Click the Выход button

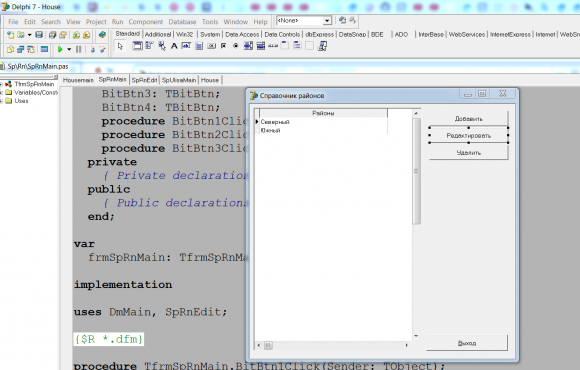(x=467, y=343)
